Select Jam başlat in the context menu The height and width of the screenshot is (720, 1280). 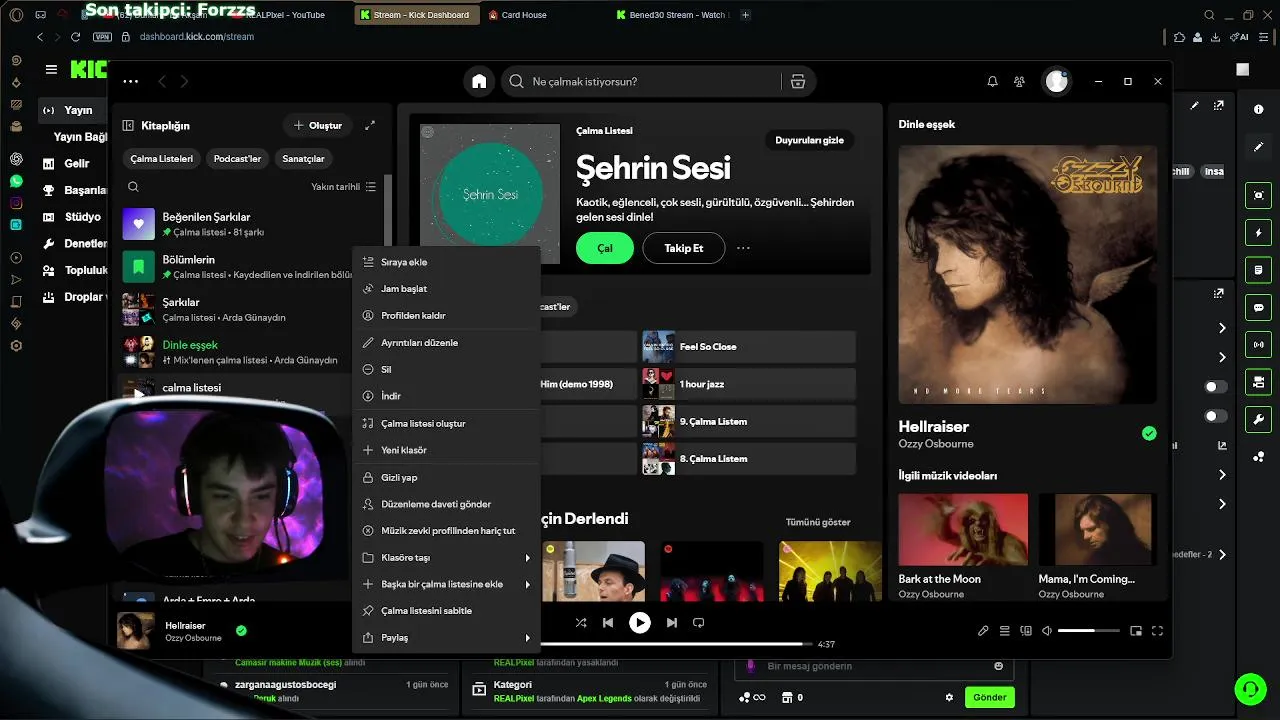point(445,289)
